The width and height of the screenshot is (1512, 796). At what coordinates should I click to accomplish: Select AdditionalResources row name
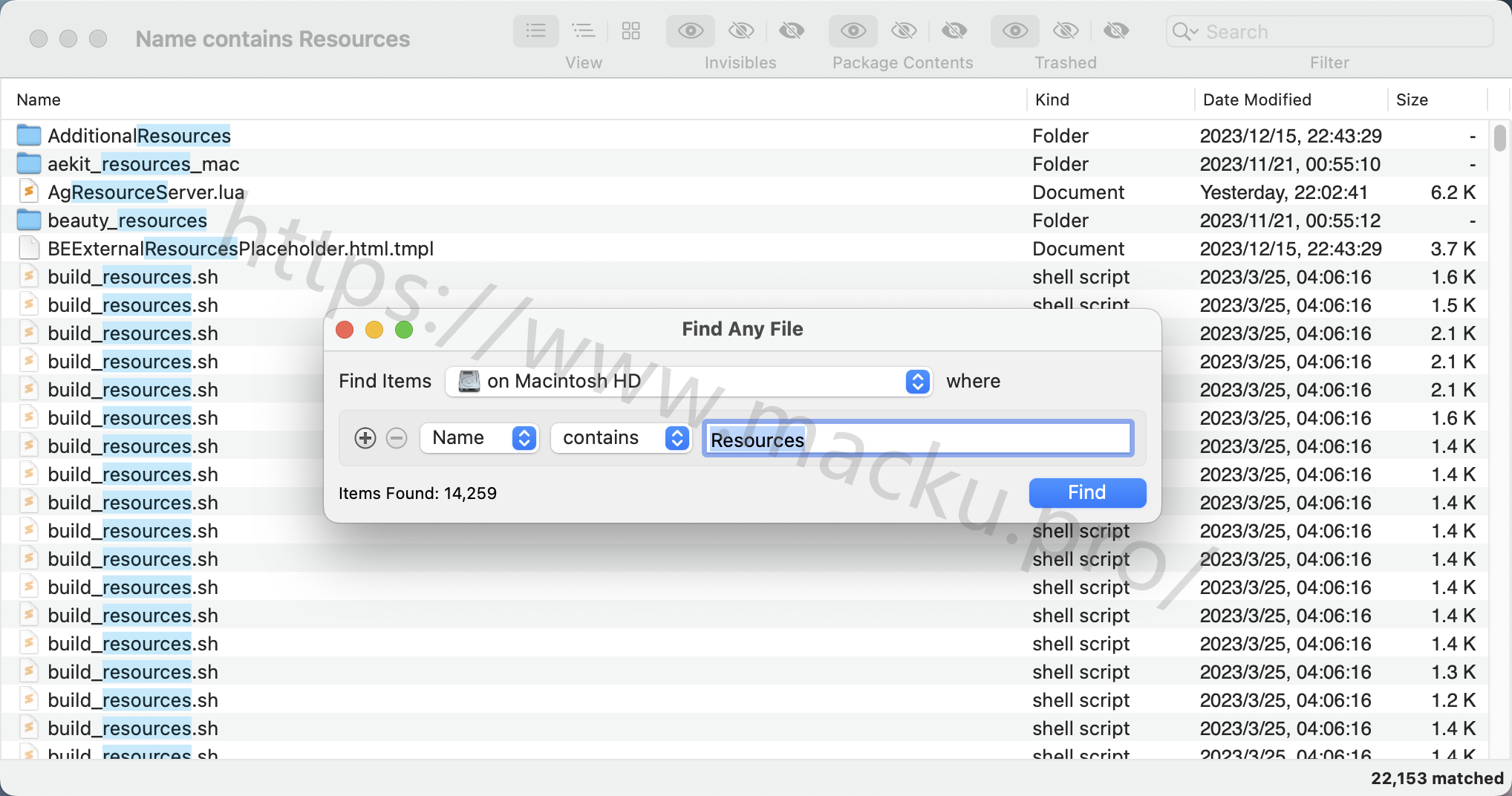140,136
